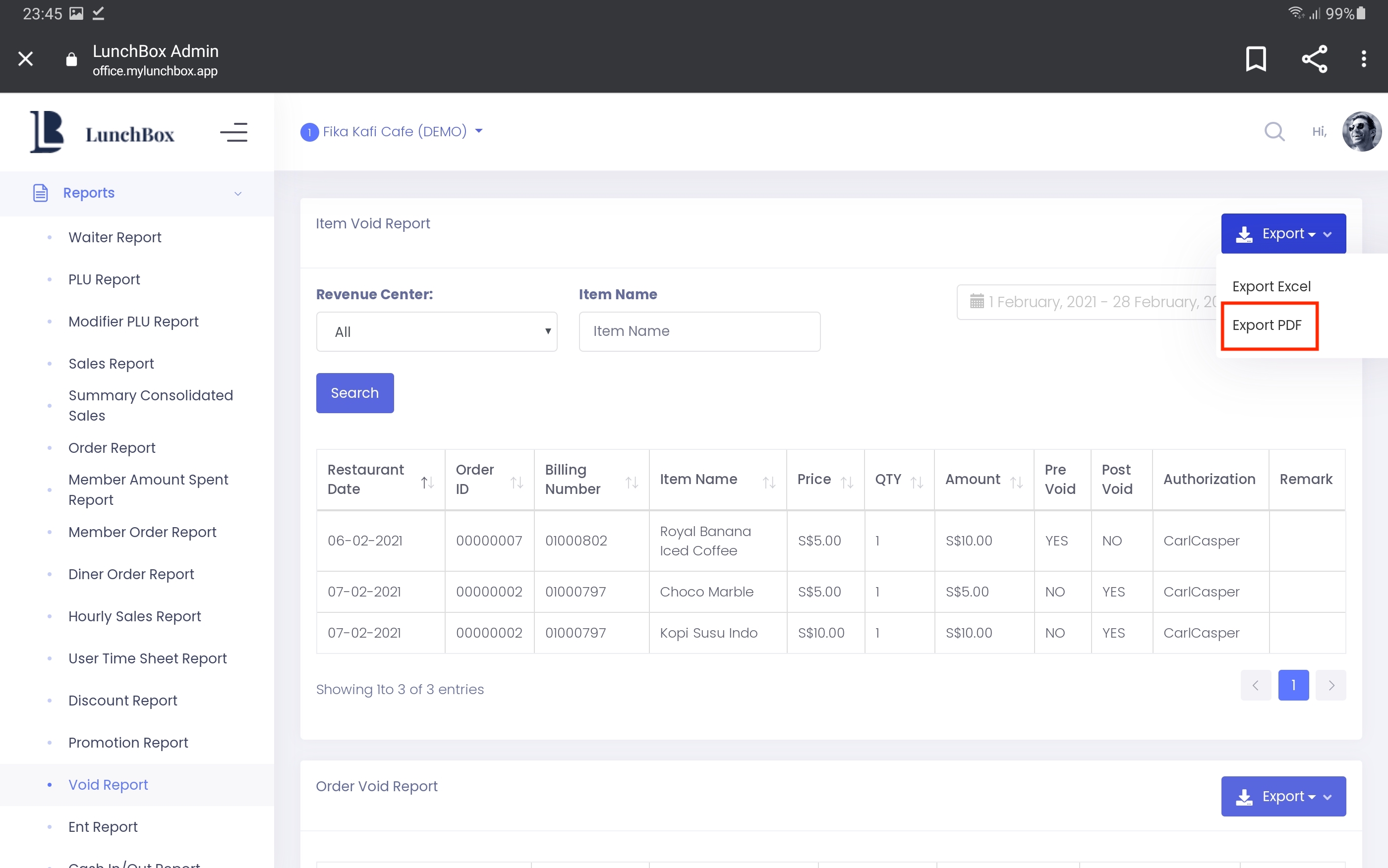
Task: Open the browser three-dot menu
Action: (x=1363, y=58)
